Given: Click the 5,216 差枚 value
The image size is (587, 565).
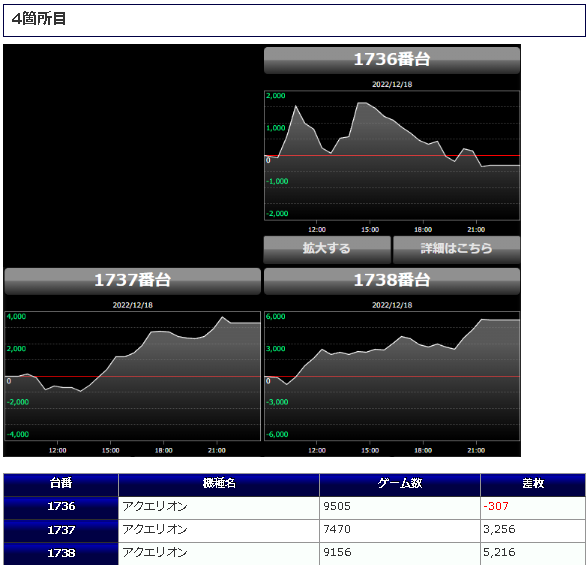Looking at the screenshot, I should pos(499,553).
